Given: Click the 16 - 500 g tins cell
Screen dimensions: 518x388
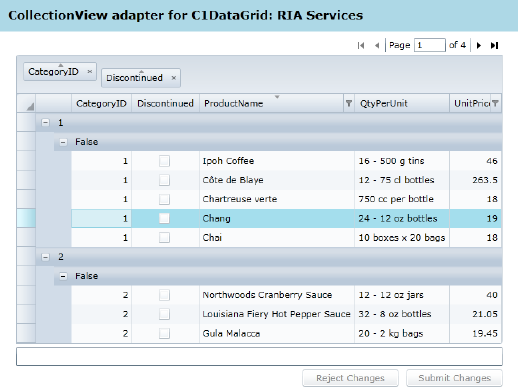Looking at the screenshot, I should click(x=402, y=161).
